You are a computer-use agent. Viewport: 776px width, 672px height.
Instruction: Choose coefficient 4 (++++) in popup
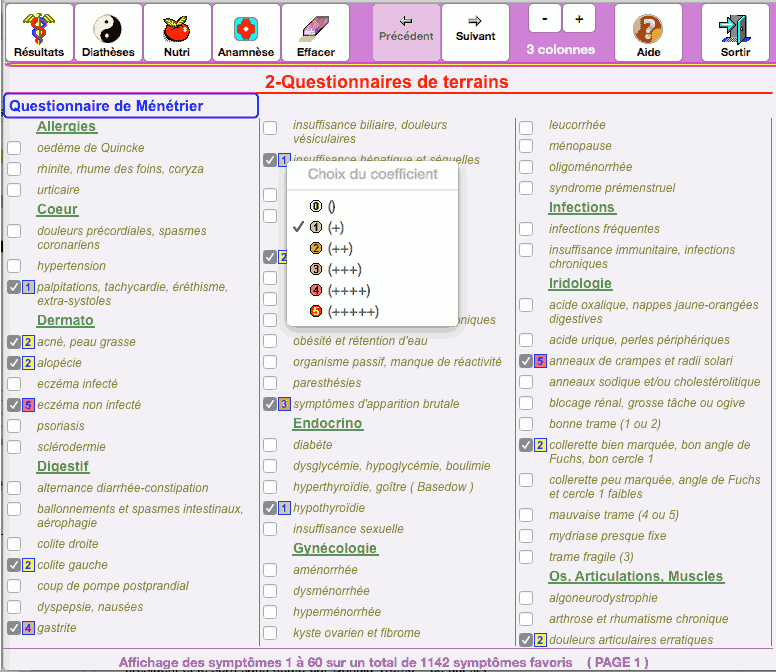[x=372, y=290]
